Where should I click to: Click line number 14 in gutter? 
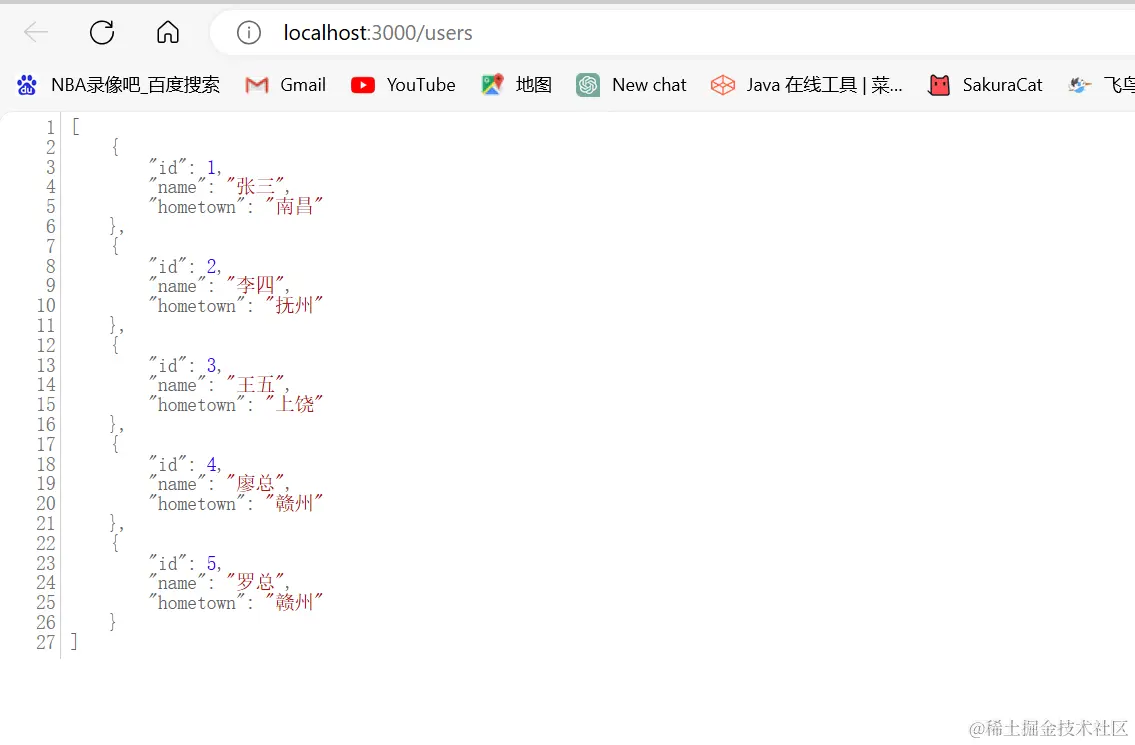[x=46, y=384]
